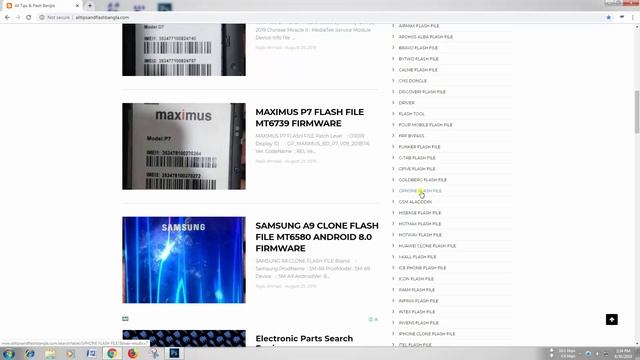This screenshot has width=640, height=360.
Task: Open IPHONE CLONE FLASH FILE category
Action: pos(427,334)
